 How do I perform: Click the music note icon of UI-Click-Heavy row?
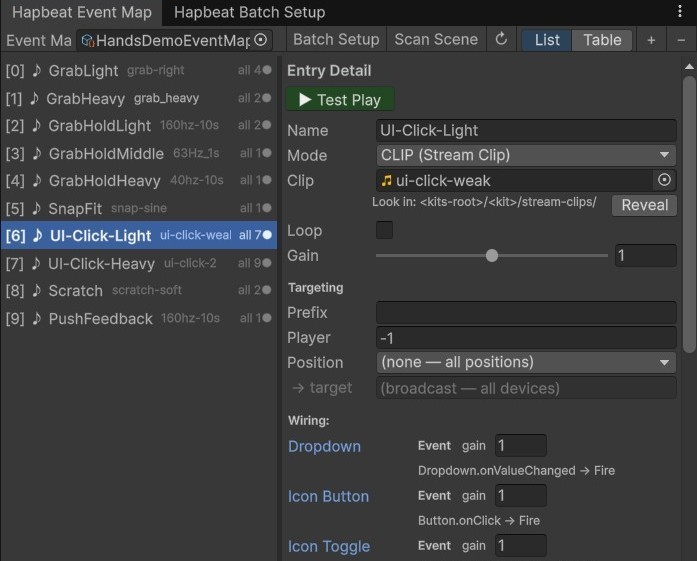[37, 263]
